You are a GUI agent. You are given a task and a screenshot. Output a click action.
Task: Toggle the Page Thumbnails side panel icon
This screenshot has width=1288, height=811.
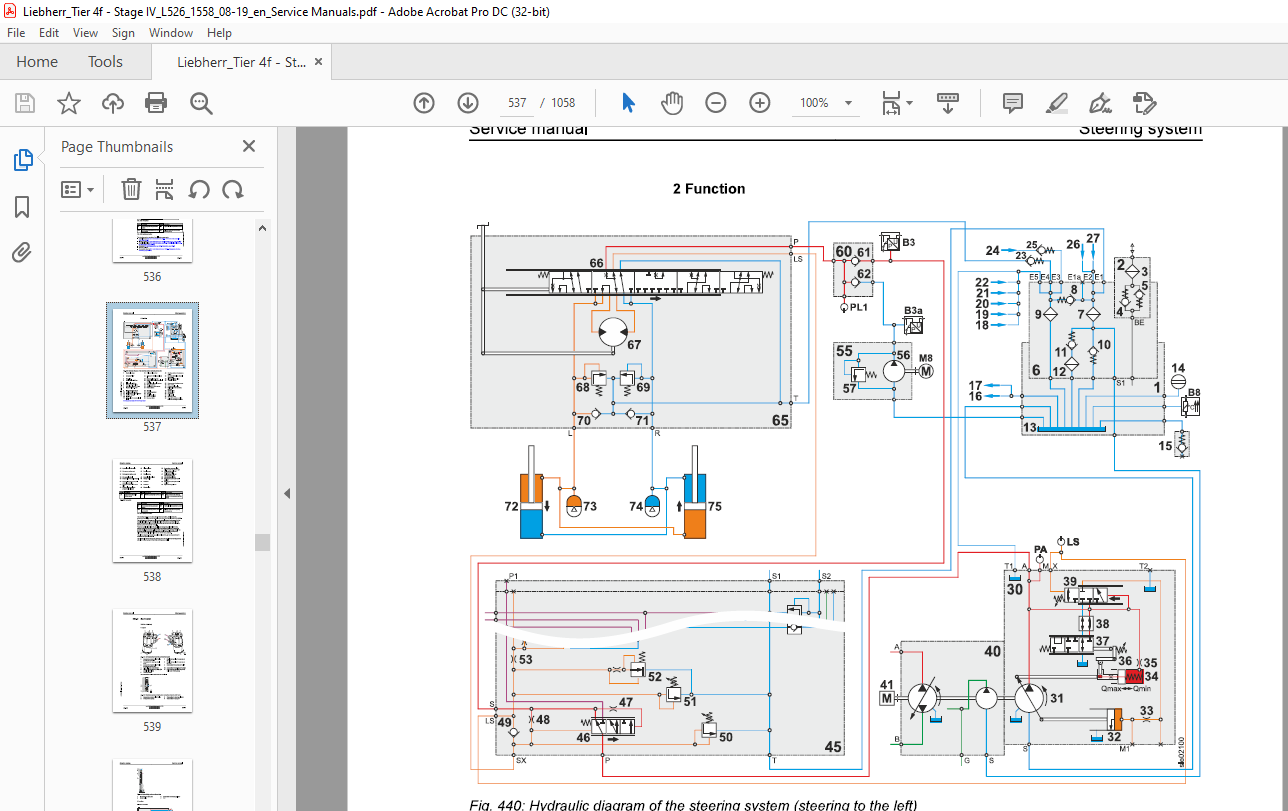click(22, 160)
